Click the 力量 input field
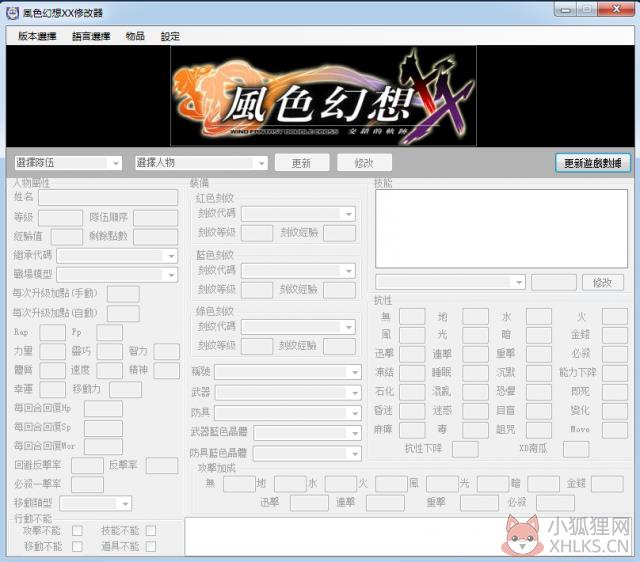Viewport: 640px width, 562px height. point(53,351)
